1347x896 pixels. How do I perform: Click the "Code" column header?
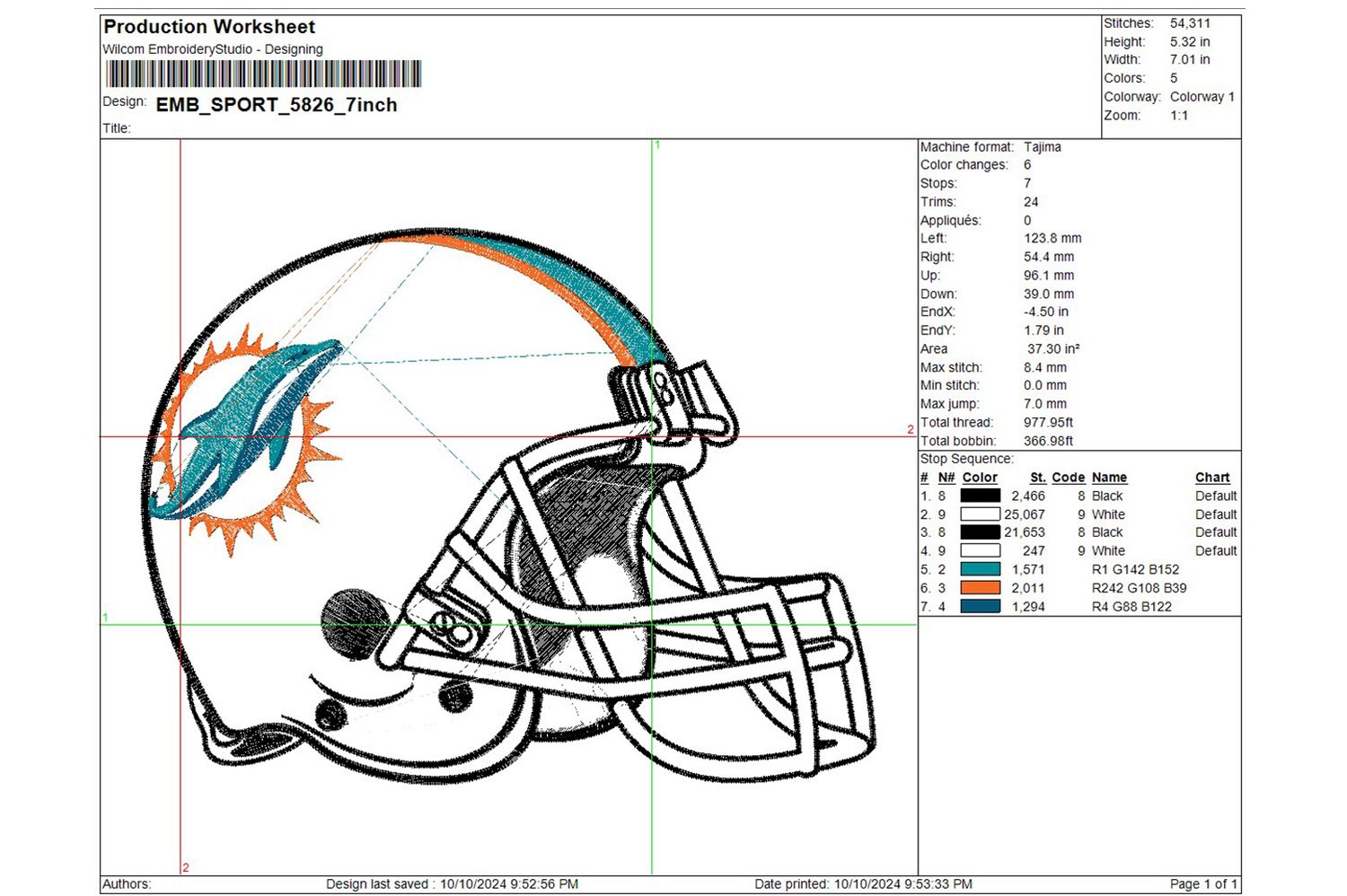coord(1069,478)
